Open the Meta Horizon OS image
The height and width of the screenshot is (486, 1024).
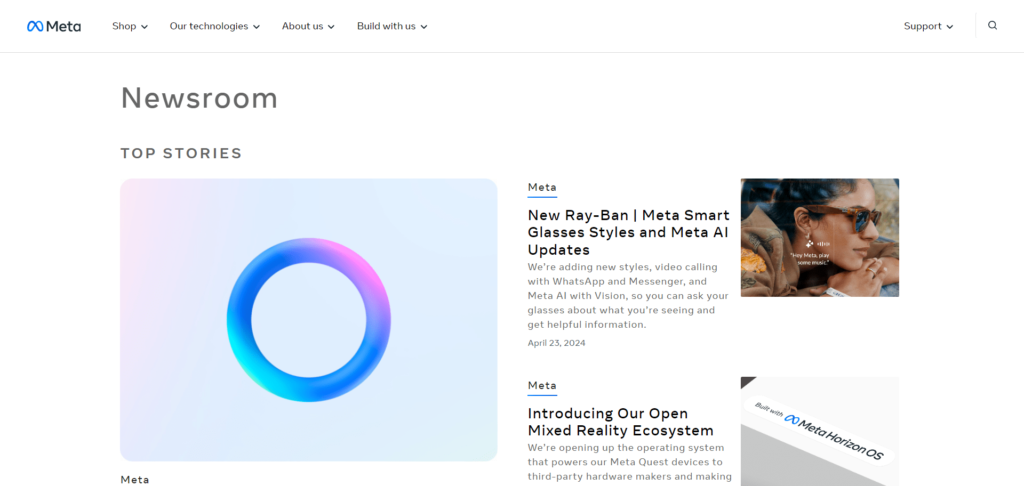click(820, 431)
